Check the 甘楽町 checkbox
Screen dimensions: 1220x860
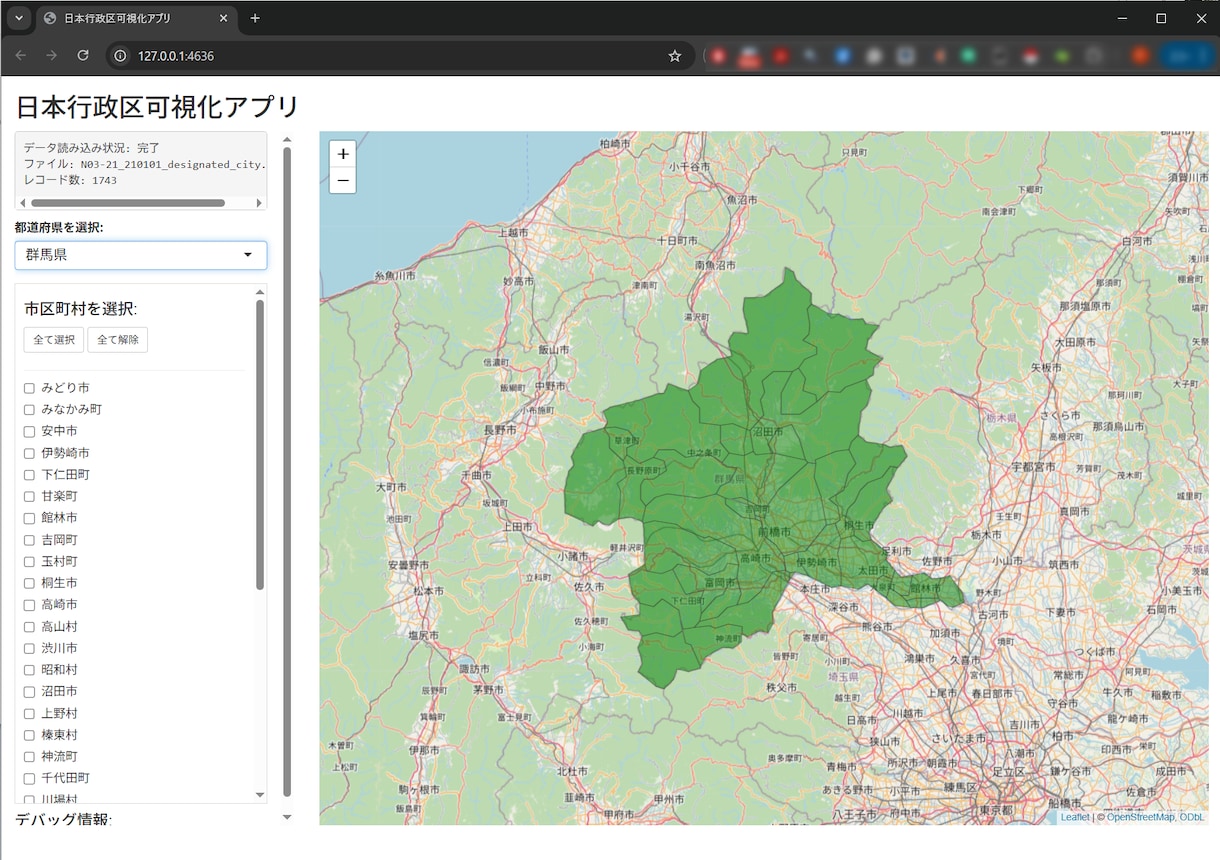[x=30, y=496]
